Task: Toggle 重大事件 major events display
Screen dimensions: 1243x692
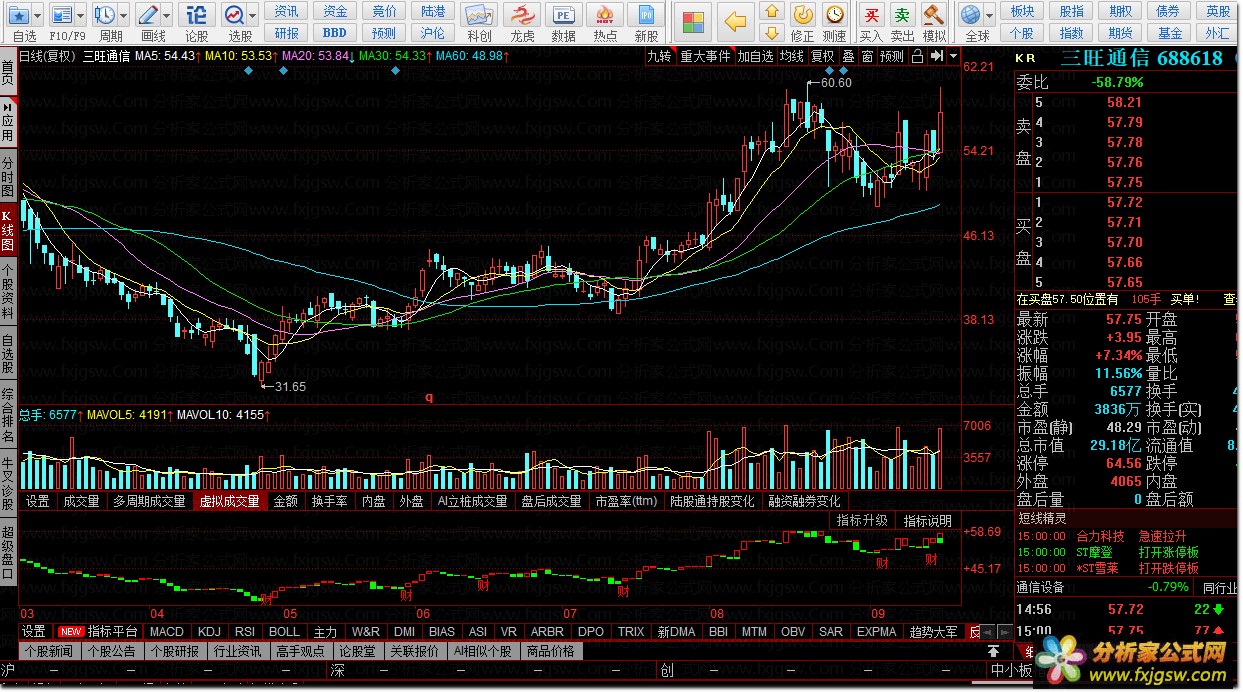Action: pos(705,56)
